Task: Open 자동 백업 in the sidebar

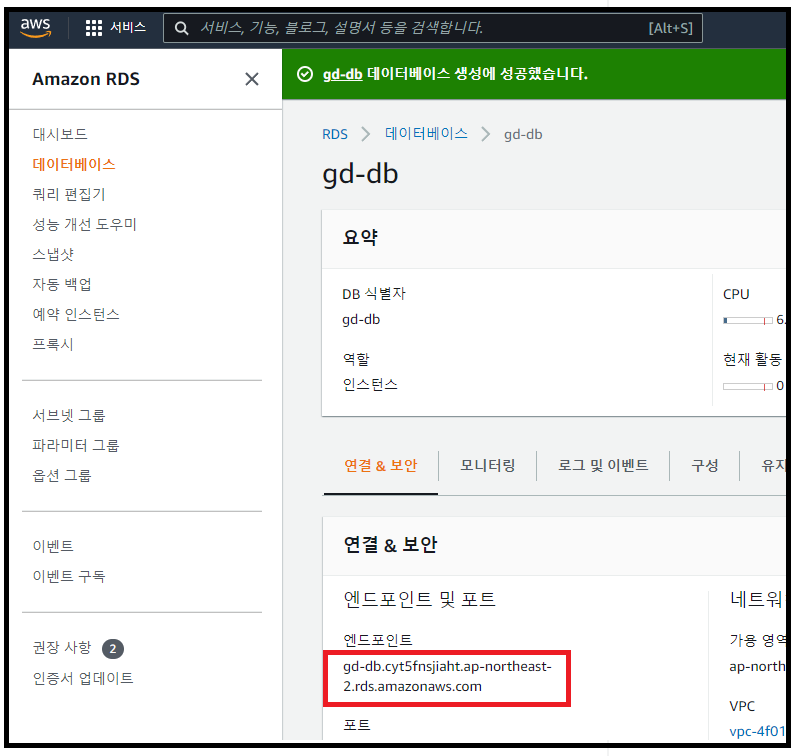Action: (62, 284)
